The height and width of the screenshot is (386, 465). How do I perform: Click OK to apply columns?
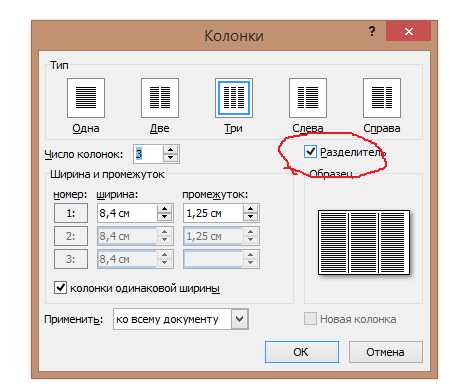tap(302, 352)
